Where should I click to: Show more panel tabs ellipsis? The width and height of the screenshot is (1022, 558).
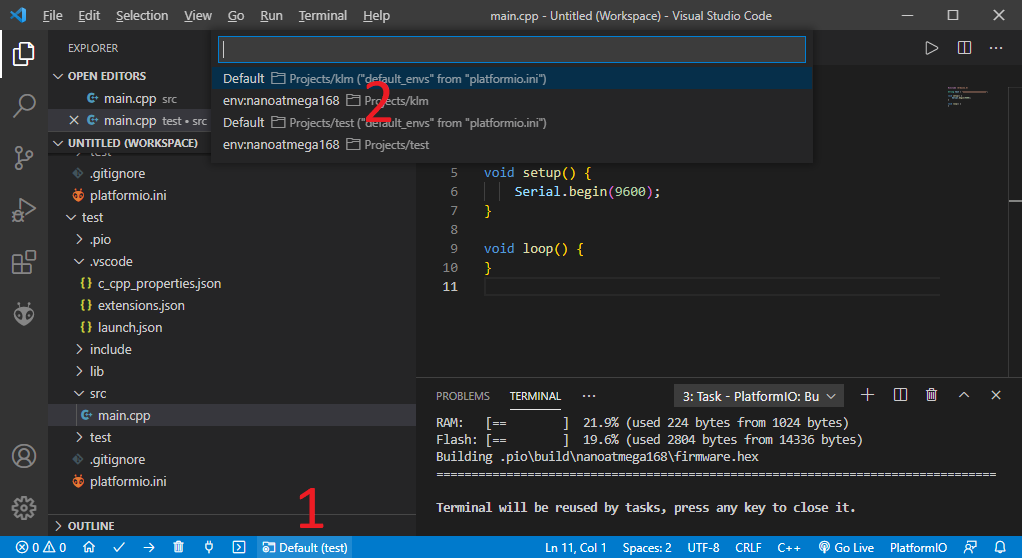(x=589, y=396)
